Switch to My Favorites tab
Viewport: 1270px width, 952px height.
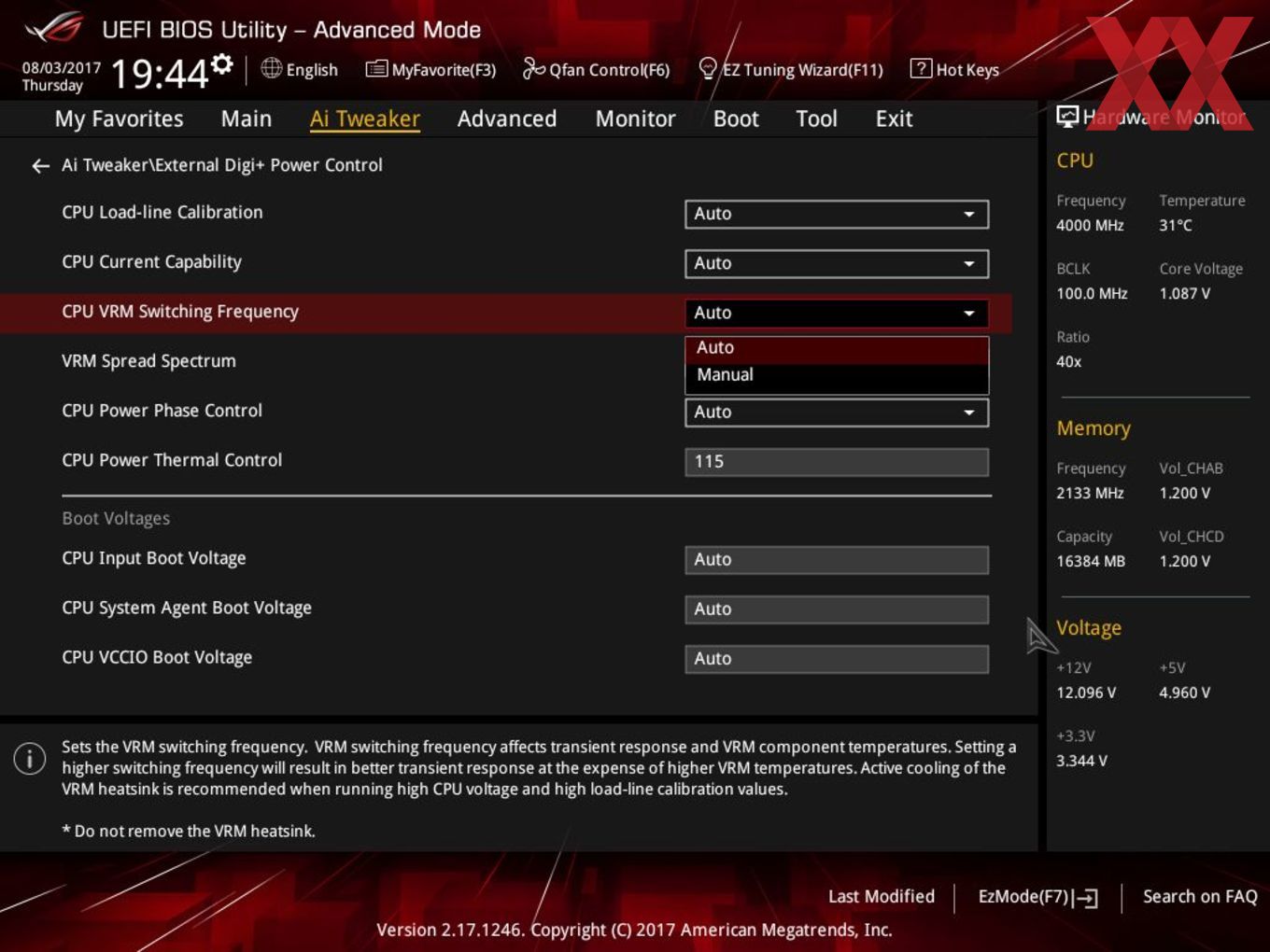[119, 119]
